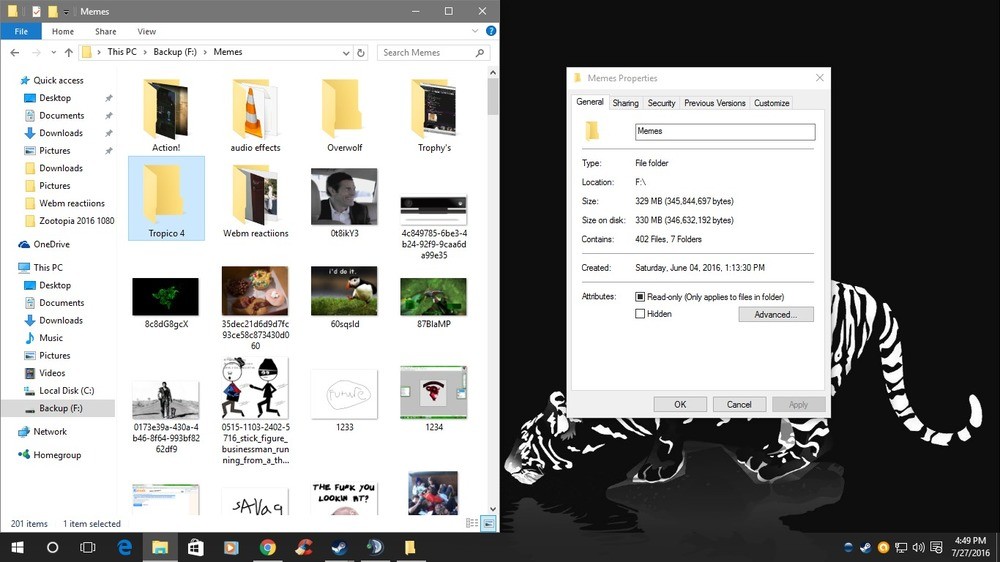Click Cancel in Memes Properties
The image size is (1000, 562).
coord(739,404)
